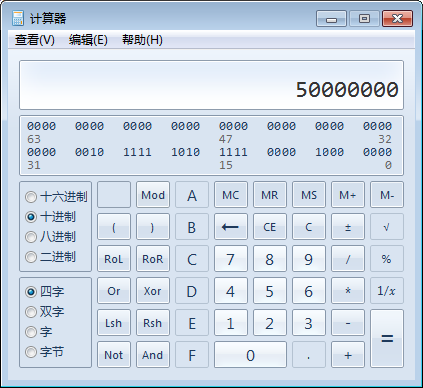The image size is (423, 388).
Task: Click the Xor button
Action: 153,291
